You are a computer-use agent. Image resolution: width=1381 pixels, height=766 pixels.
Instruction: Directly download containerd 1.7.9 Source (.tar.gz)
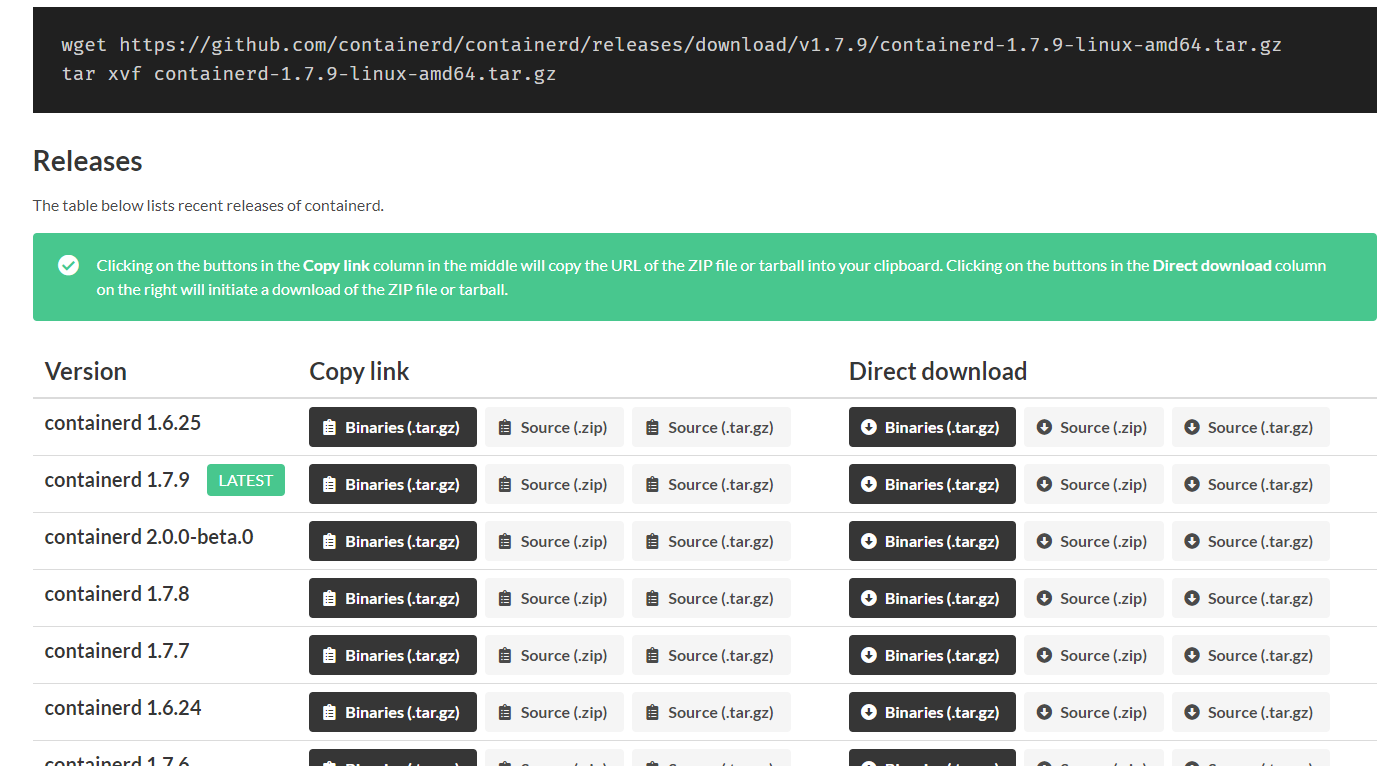[1251, 484]
